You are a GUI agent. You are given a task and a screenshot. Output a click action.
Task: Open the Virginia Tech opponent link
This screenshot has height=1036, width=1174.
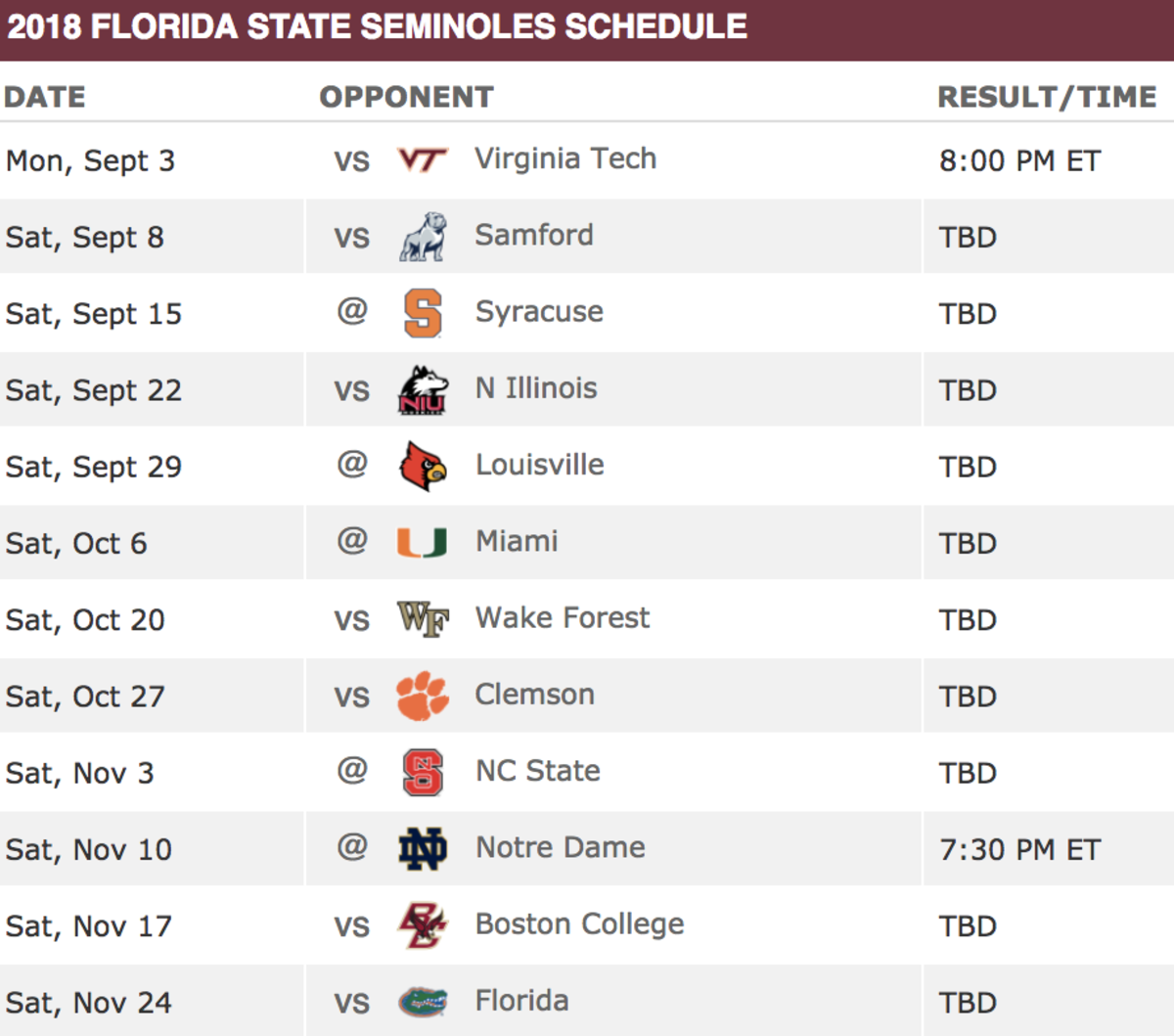click(565, 158)
